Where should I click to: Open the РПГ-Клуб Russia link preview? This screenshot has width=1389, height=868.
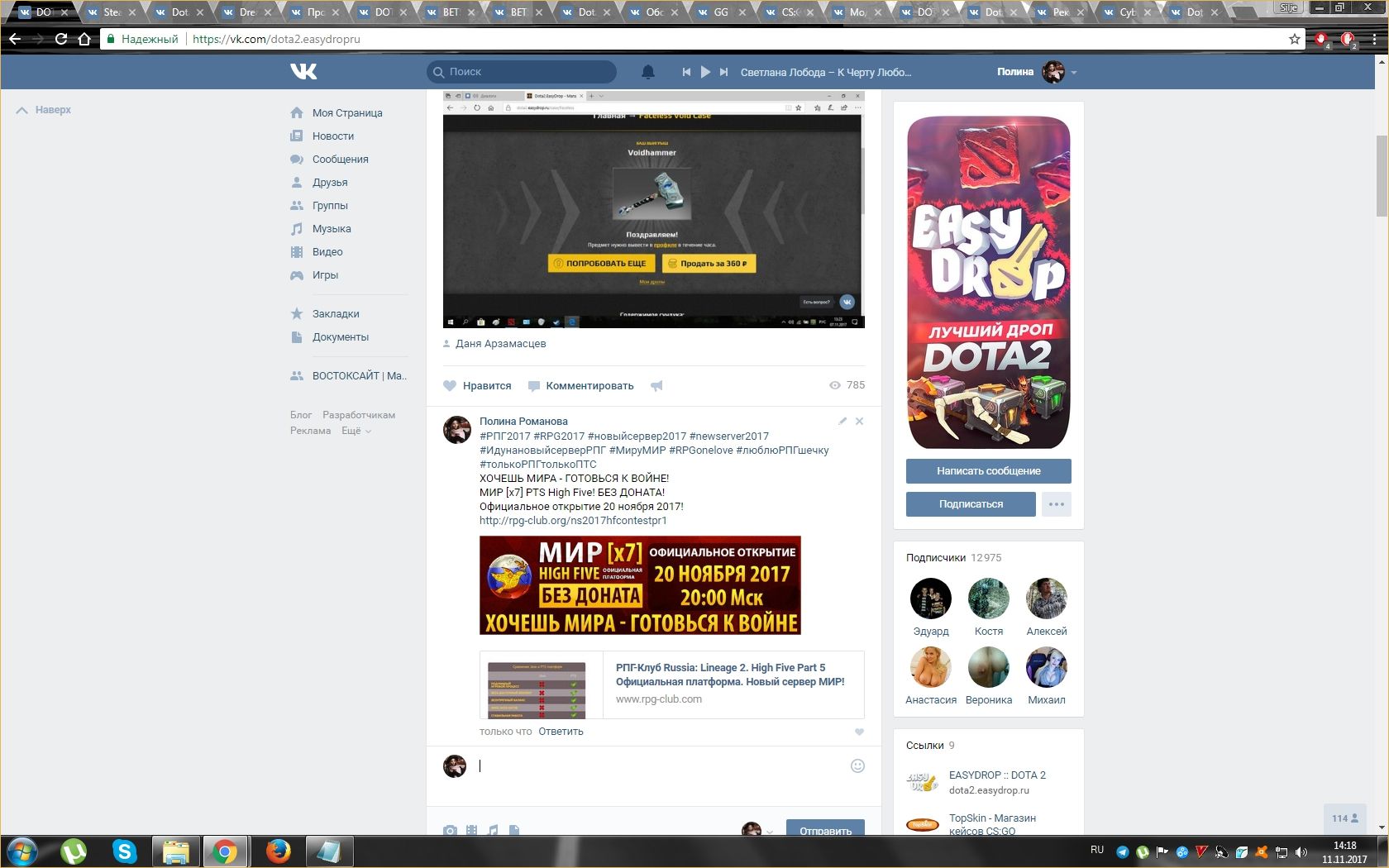coord(672,684)
